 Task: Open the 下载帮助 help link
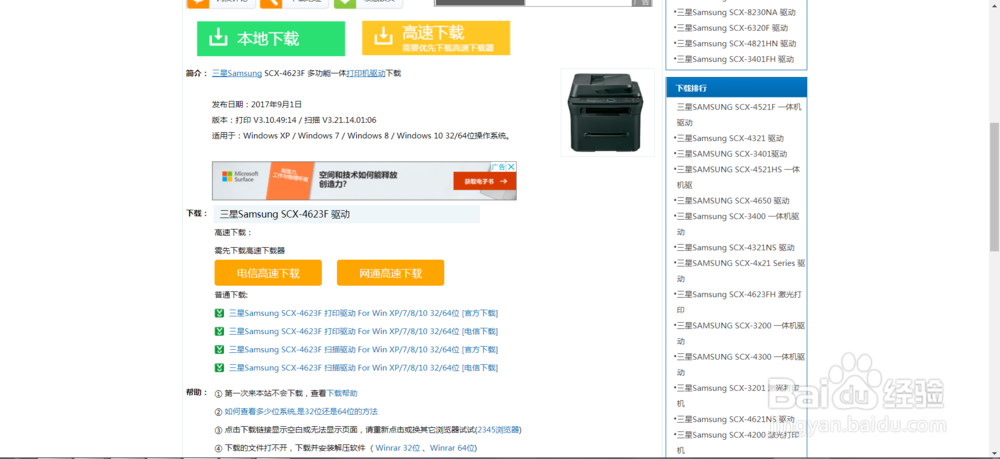(x=342, y=394)
